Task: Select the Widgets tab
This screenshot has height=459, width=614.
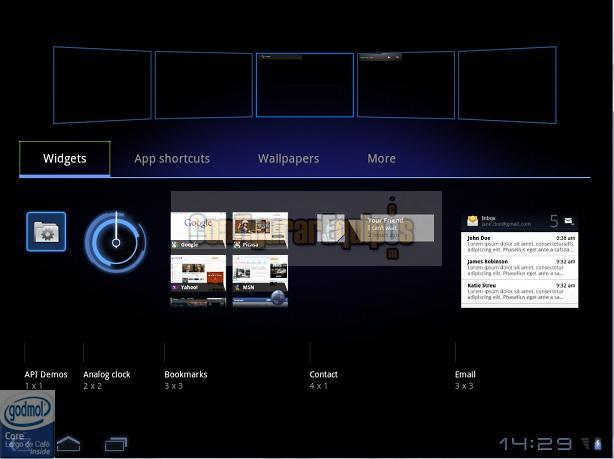Action: (65, 159)
